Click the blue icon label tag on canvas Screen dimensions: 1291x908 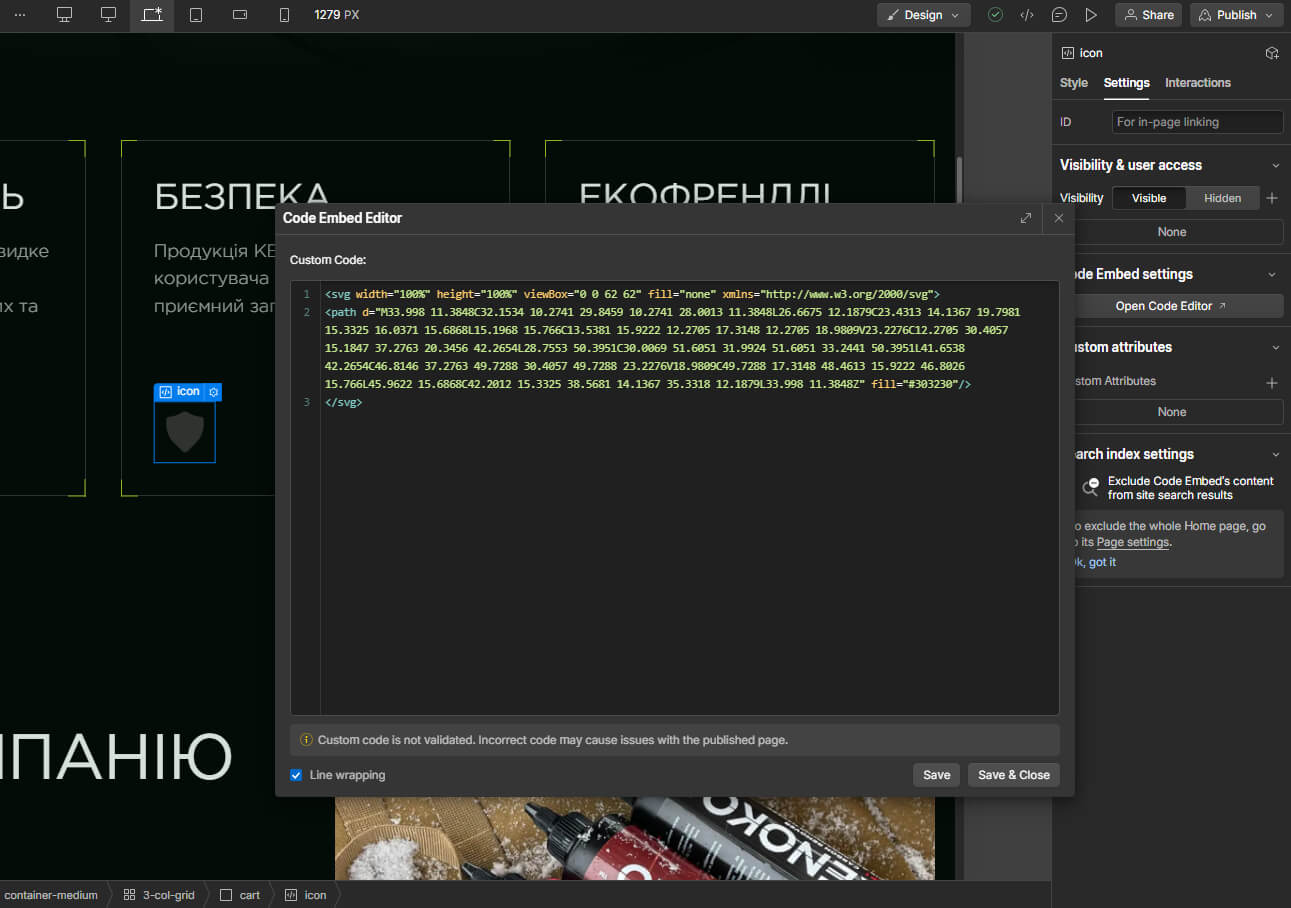click(x=181, y=392)
